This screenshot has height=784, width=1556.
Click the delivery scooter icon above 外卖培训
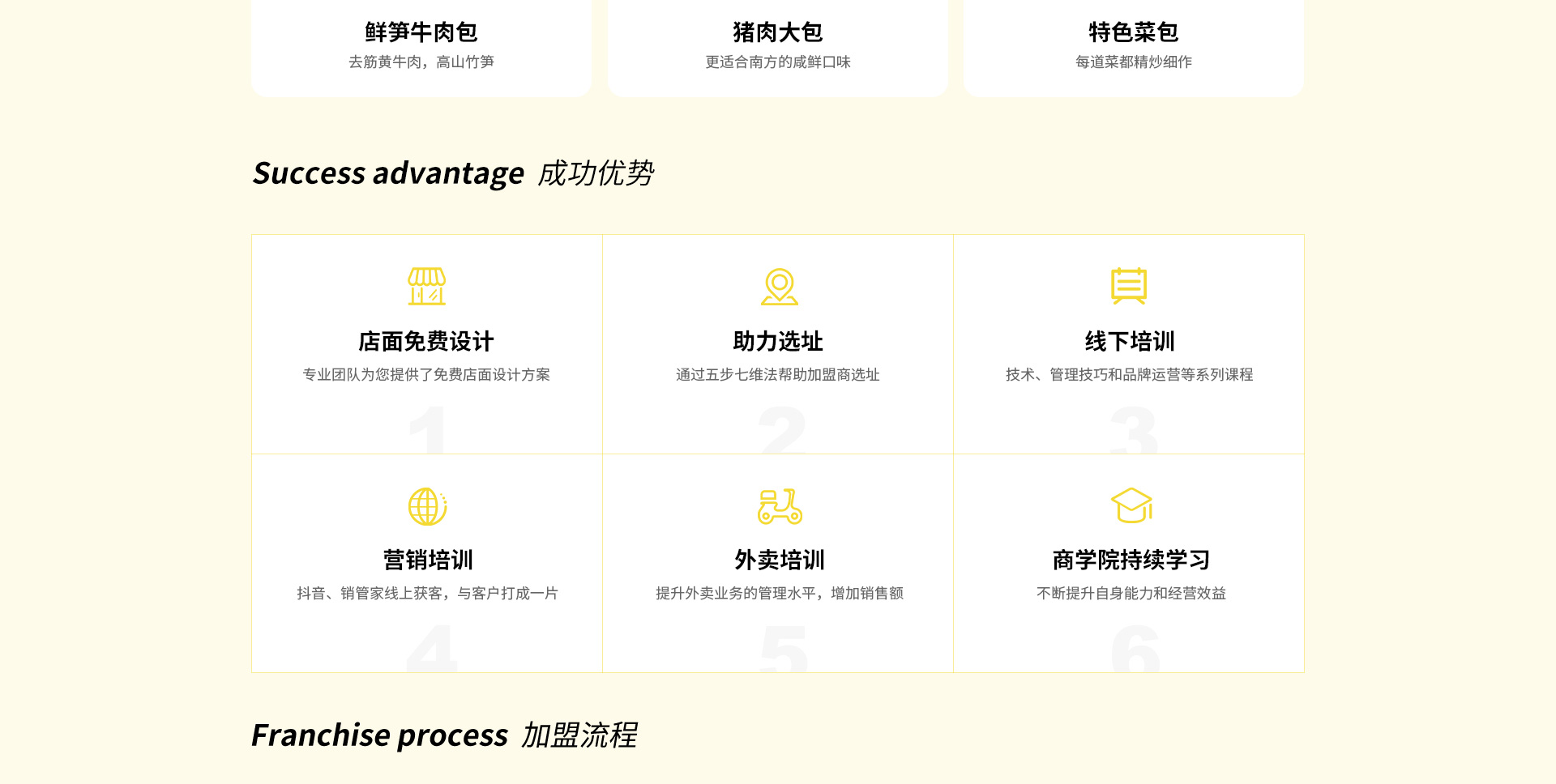click(780, 506)
